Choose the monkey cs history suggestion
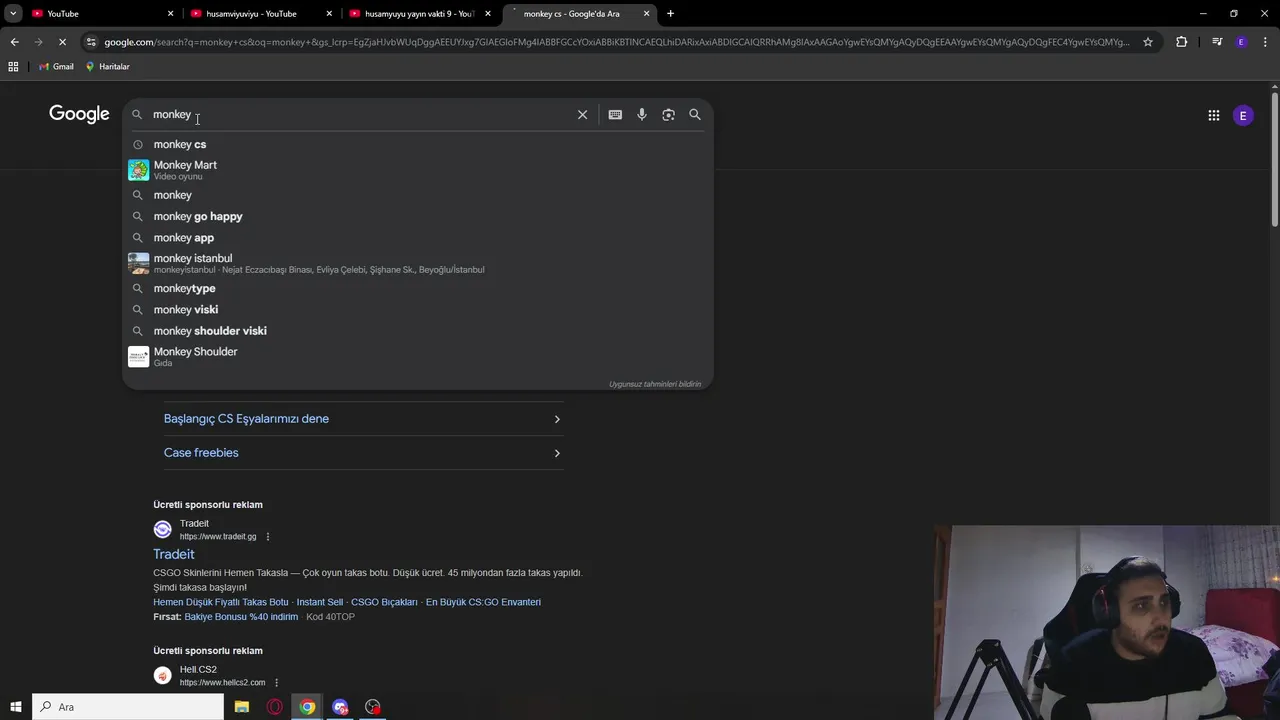 coord(417,144)
